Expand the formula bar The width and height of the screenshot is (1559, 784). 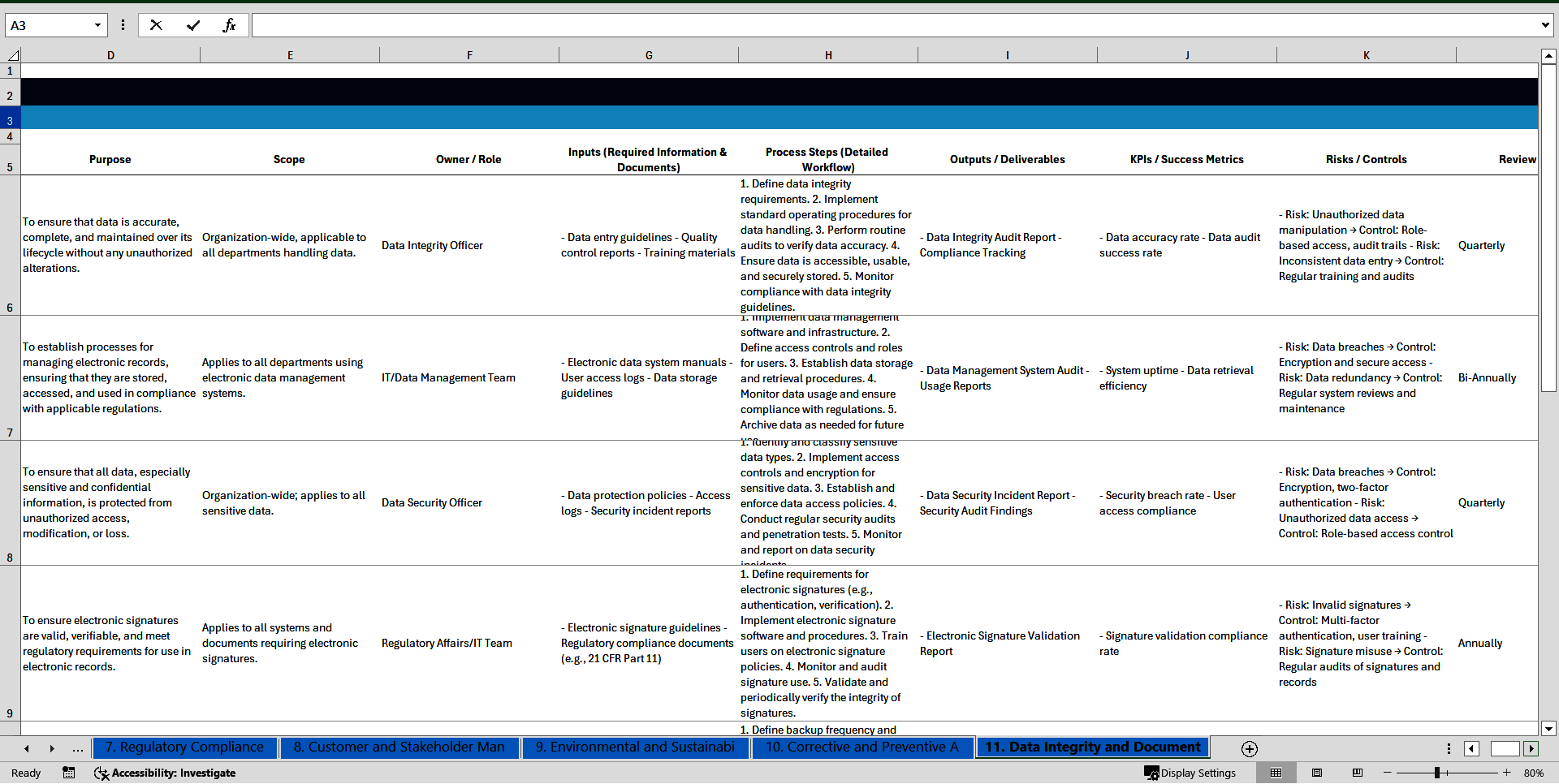[x=1544, y=25]
